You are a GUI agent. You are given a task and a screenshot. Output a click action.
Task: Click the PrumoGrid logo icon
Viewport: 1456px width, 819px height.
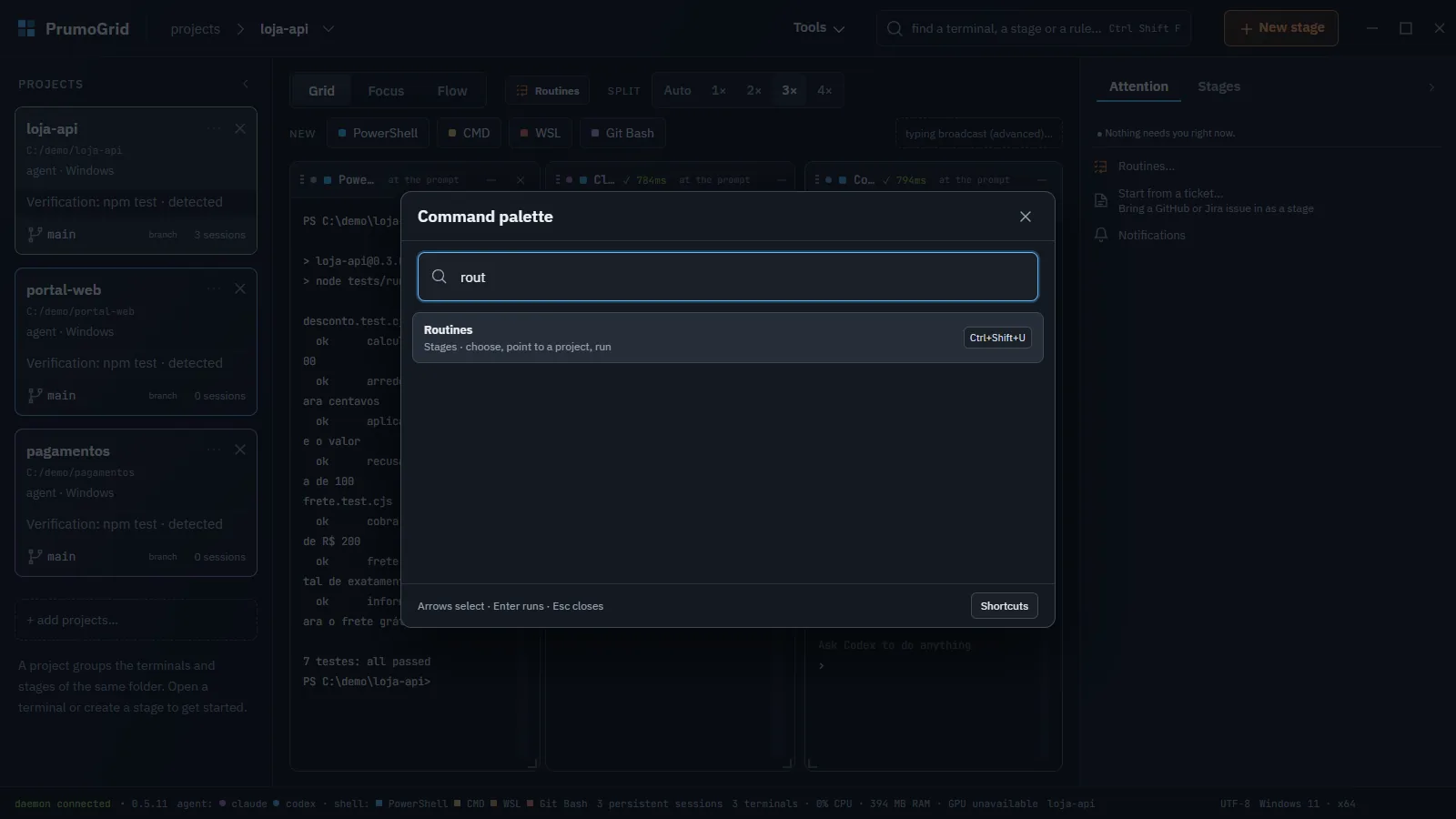tap(26, 28)
